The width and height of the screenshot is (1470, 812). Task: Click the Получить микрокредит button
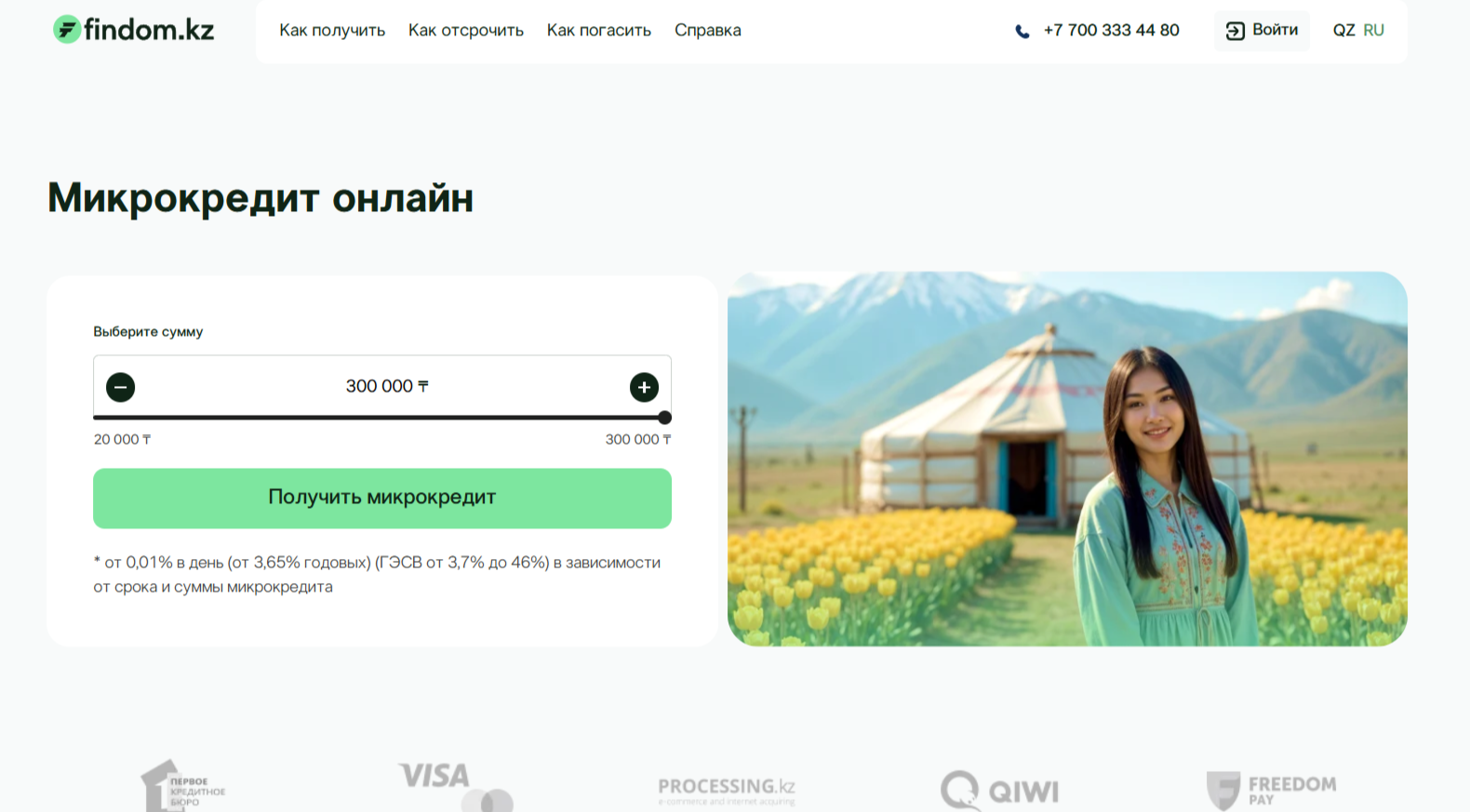(x=382, y=499)
